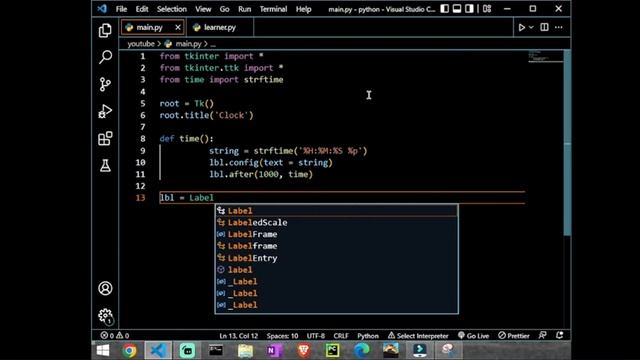Open the Search view in activity bar
Image resolution: width=640 pixels, height=360 pixels.
point(105,57)
